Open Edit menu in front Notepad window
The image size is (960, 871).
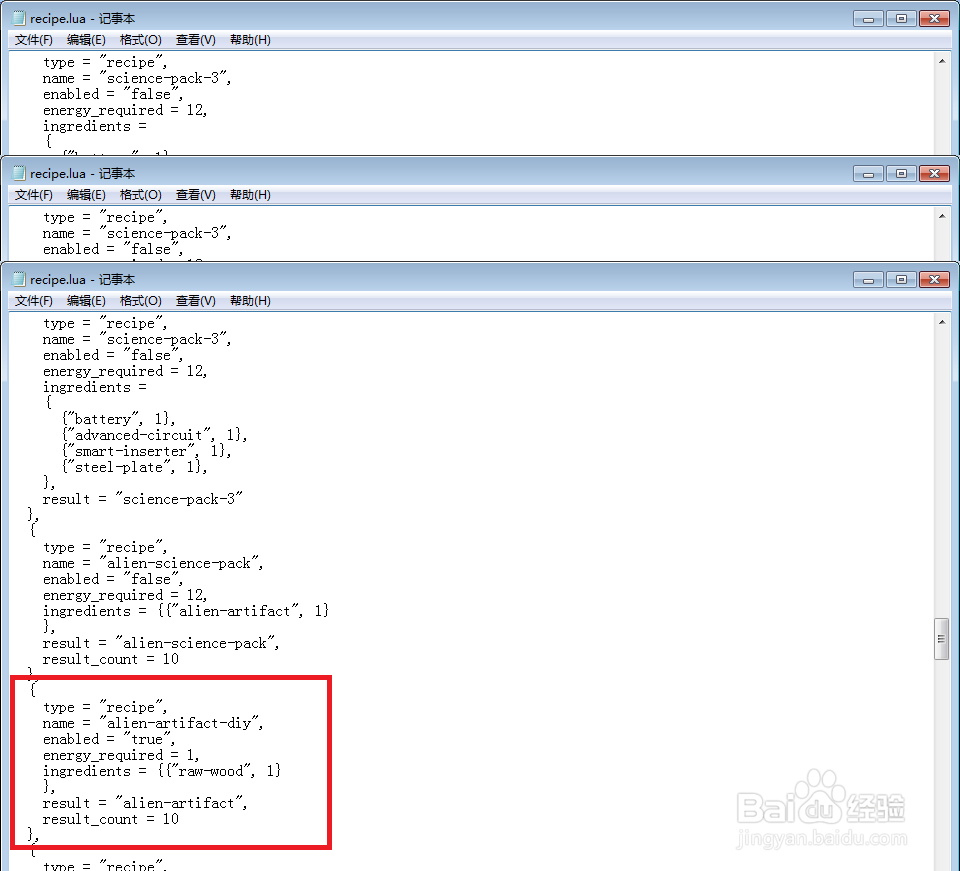click(x=86, y=301)
